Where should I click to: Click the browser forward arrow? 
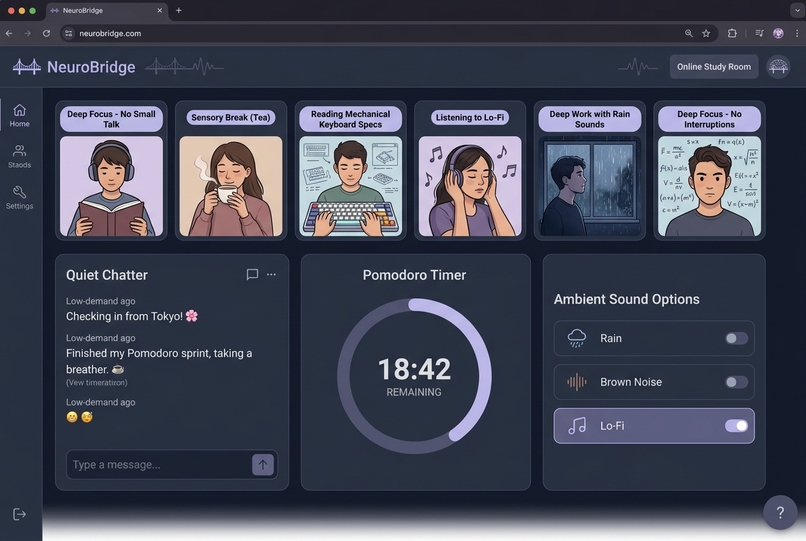(27, 33)
